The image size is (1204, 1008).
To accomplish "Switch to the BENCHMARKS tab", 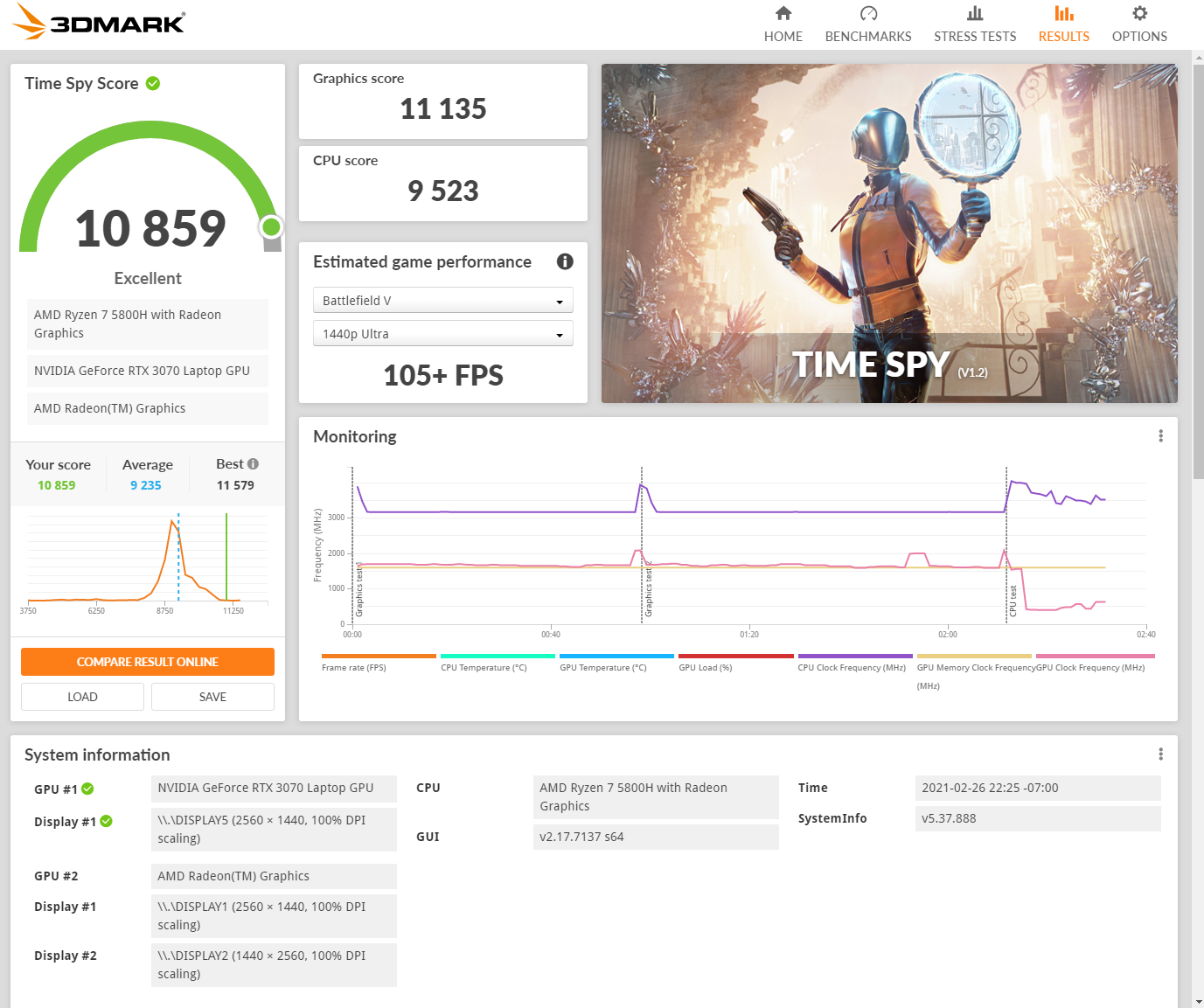I will pos(868,37).
